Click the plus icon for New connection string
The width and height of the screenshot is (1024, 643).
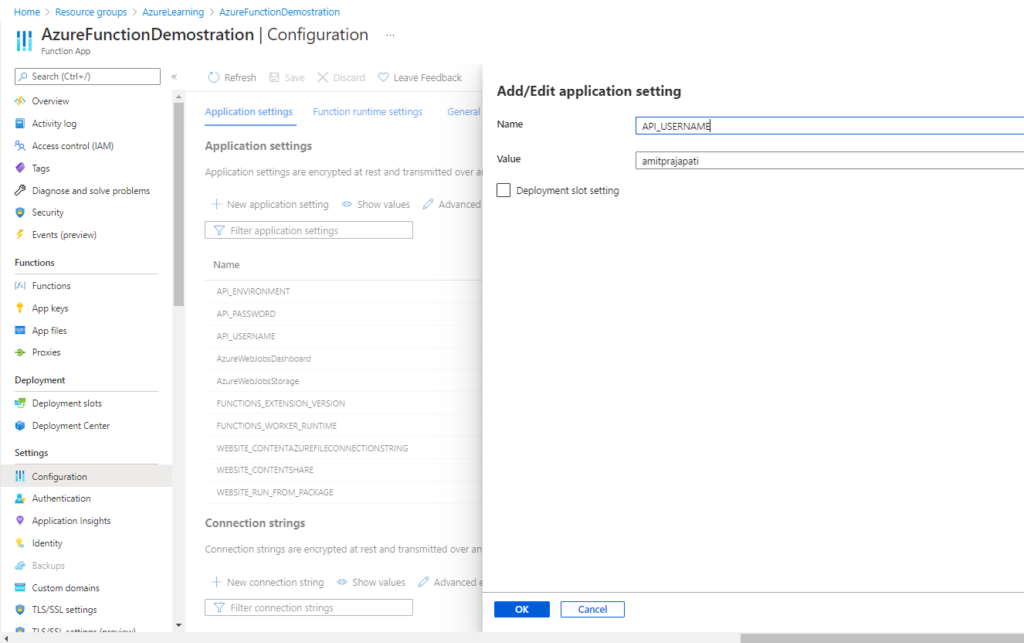216,582
